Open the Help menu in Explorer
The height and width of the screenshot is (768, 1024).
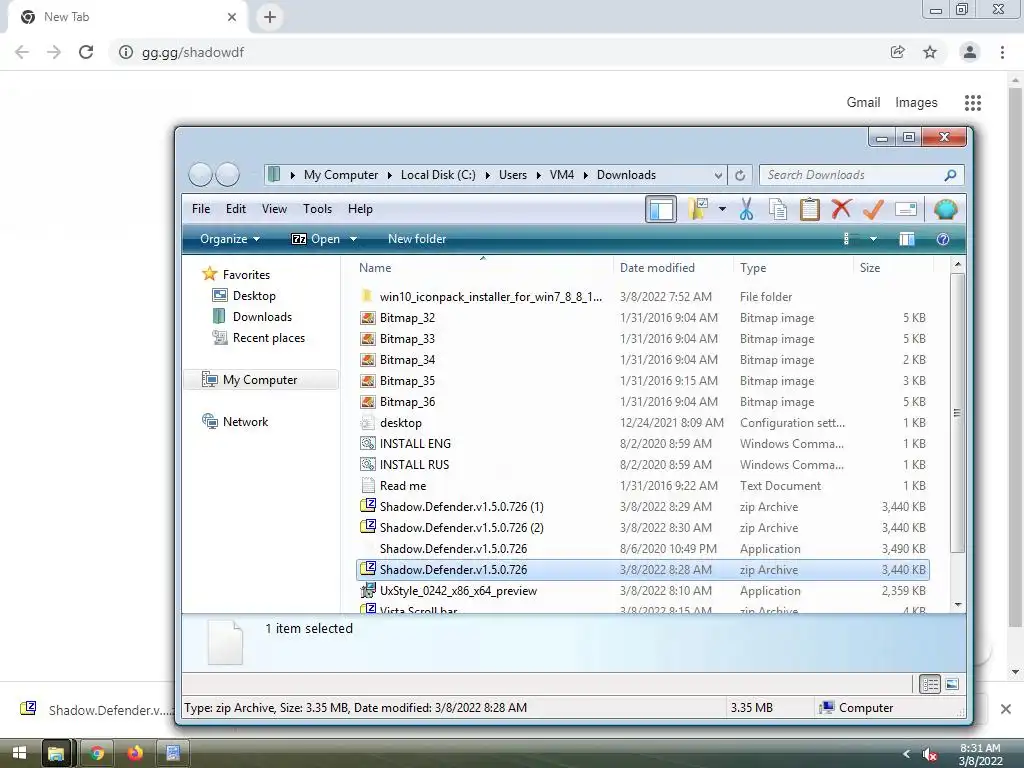click(360, 209)
